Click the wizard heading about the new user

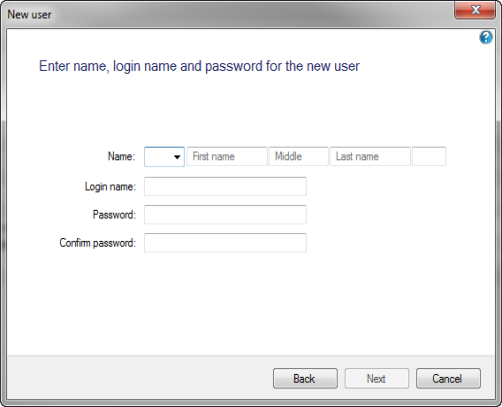(x=199, y=66)
